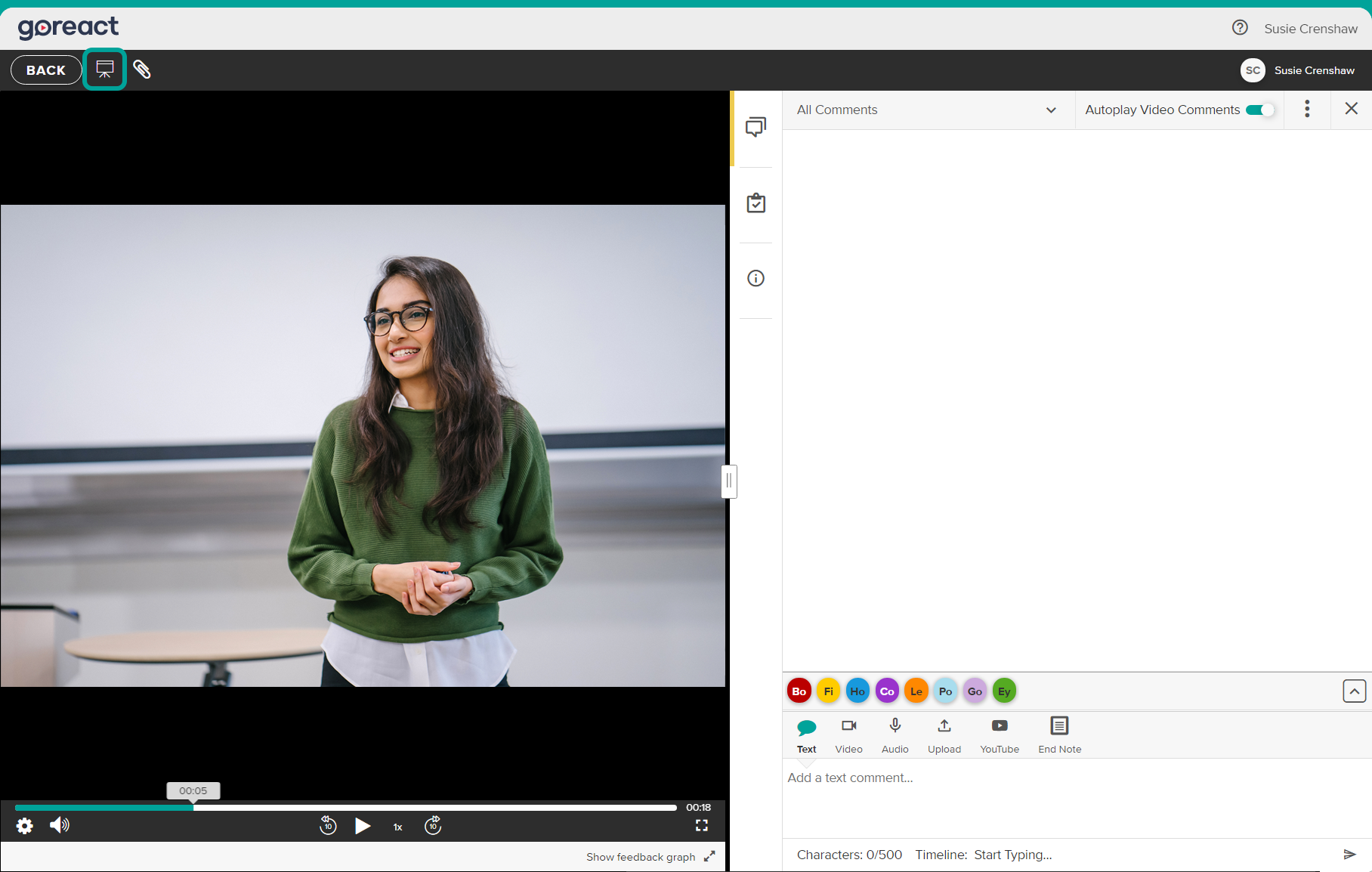
Task: Open the info sidebar icon
Action: click(756, 279)
